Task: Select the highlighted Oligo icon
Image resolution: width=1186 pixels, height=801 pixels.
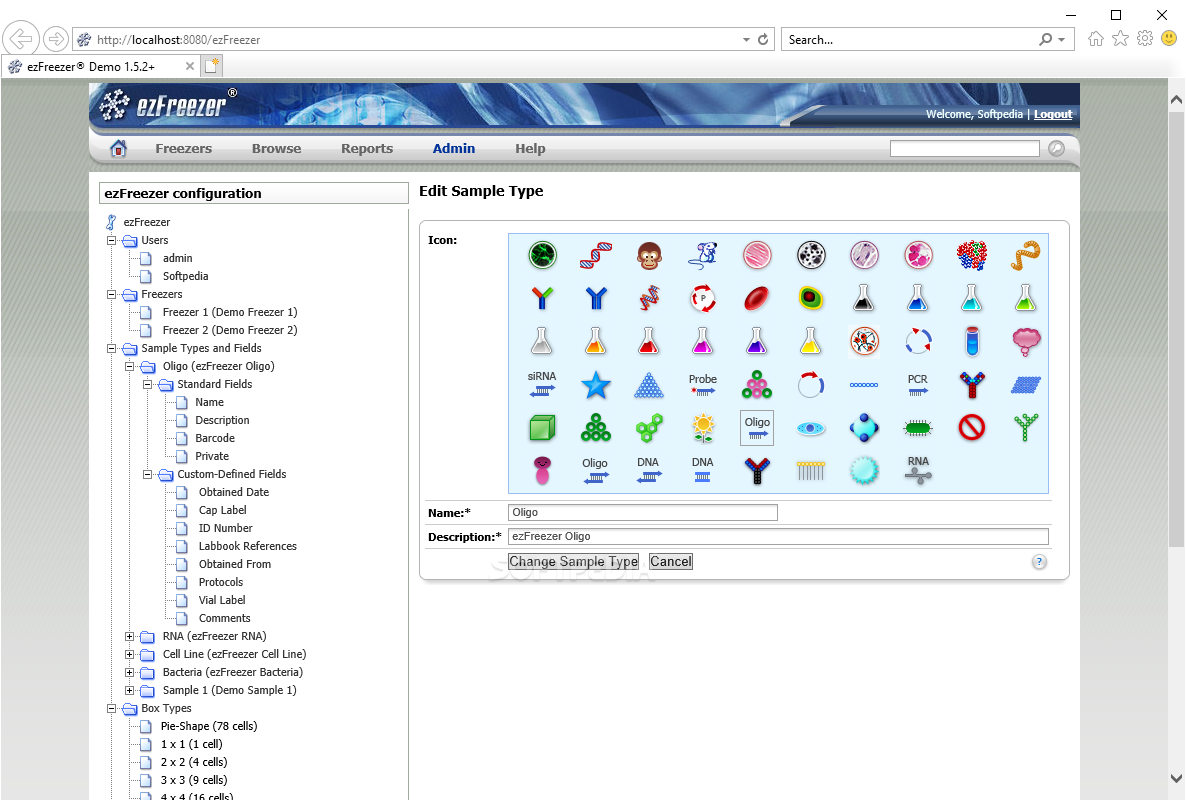Action: pos(756,428)
